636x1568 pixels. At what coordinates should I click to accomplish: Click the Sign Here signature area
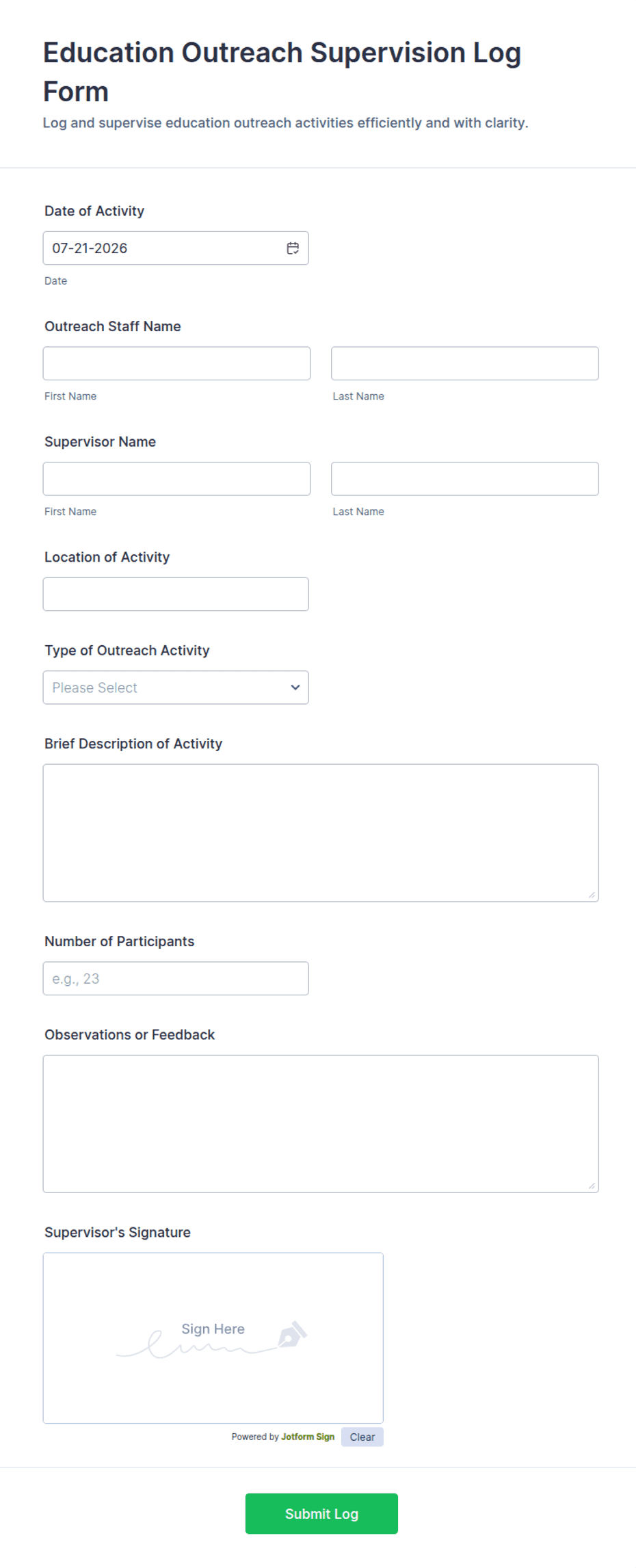click(213, 1338)
